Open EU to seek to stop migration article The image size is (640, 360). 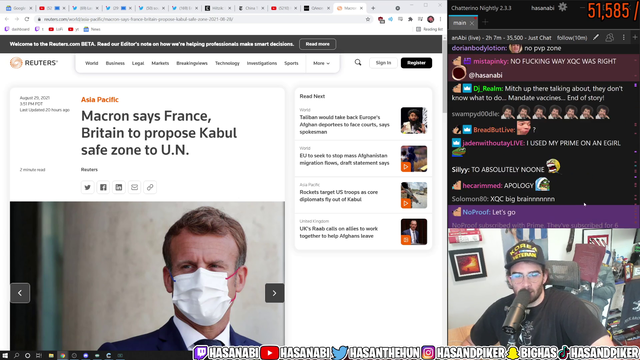coord(344,159)
